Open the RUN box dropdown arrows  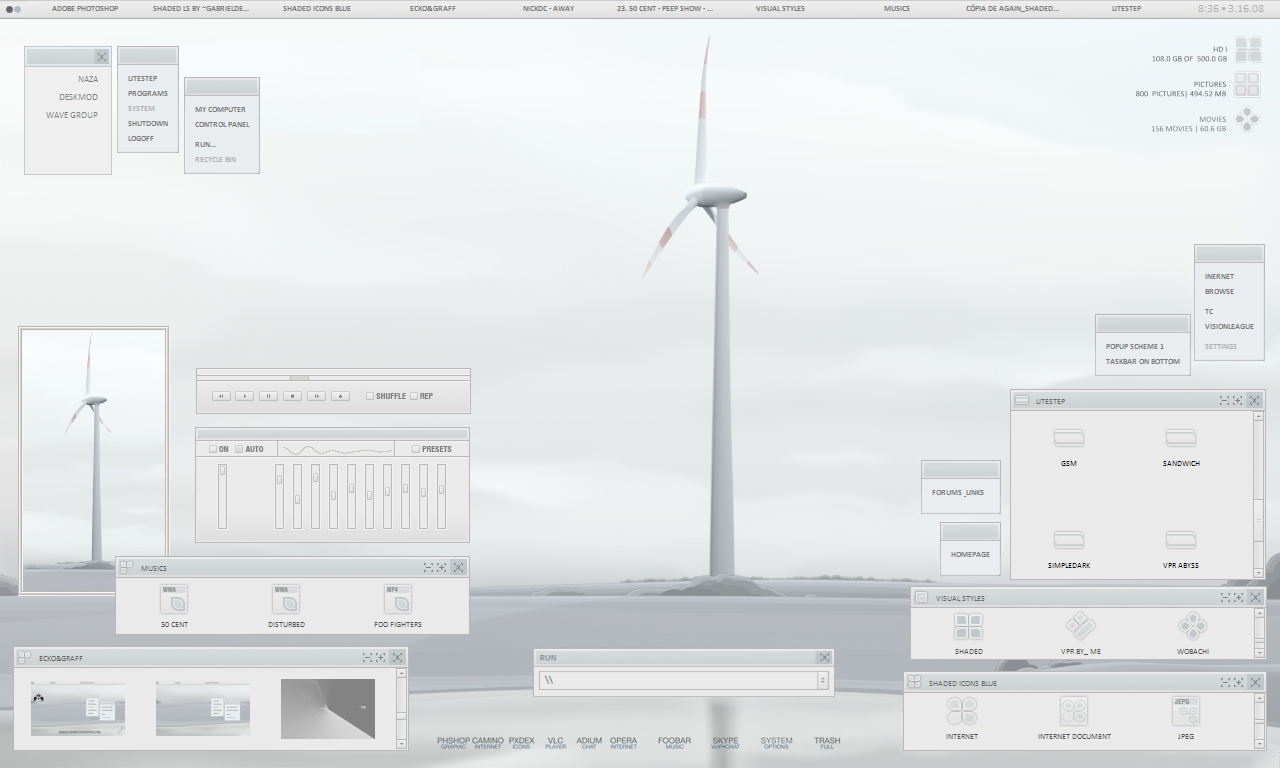click(823, 680)
